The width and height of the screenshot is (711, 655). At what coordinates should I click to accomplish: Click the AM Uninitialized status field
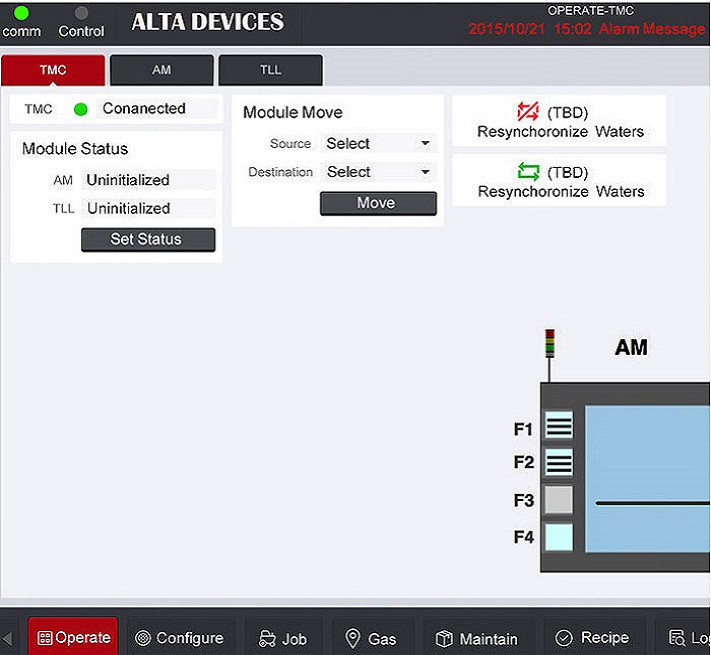(149, 180)
